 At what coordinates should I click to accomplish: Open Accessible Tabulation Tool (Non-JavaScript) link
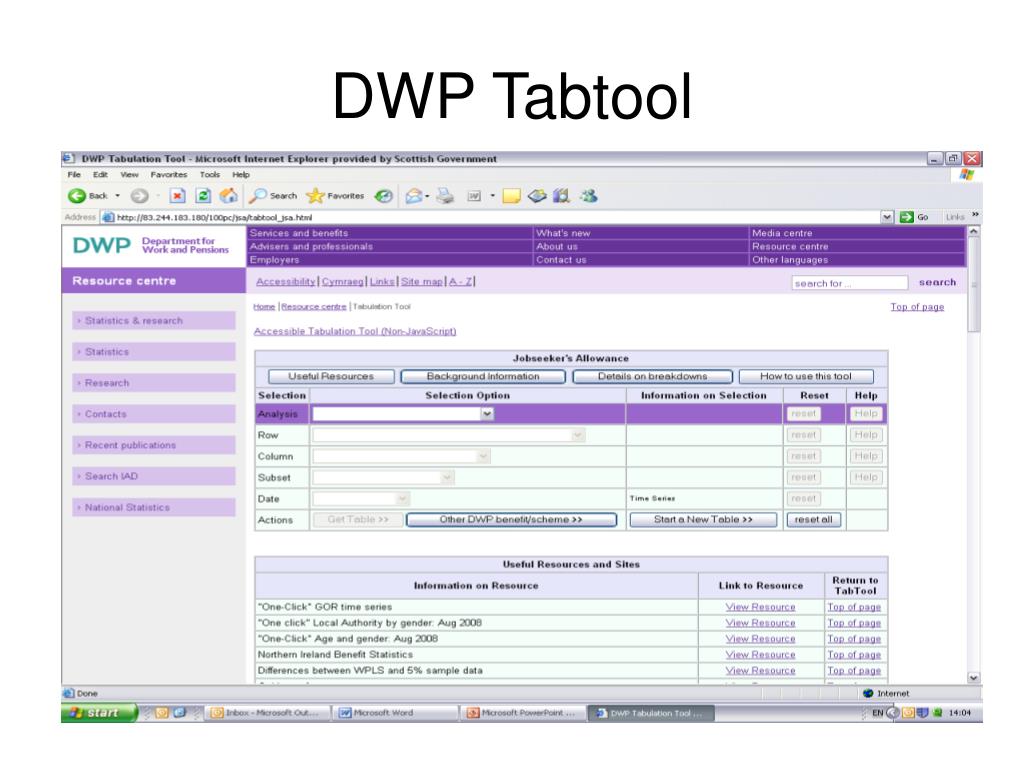(355, 332)
